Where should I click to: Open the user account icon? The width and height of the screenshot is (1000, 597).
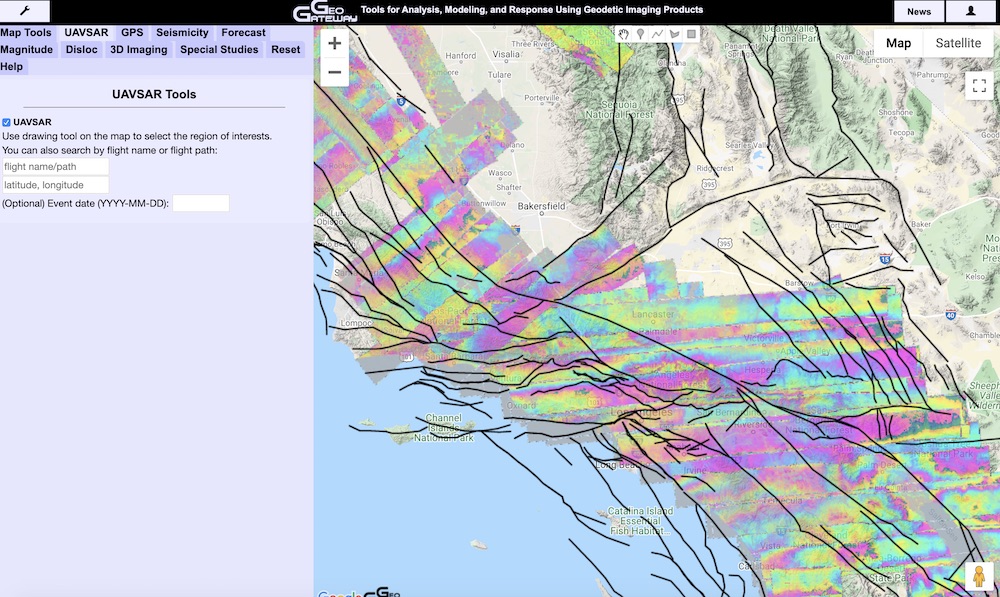pos(971,11)
